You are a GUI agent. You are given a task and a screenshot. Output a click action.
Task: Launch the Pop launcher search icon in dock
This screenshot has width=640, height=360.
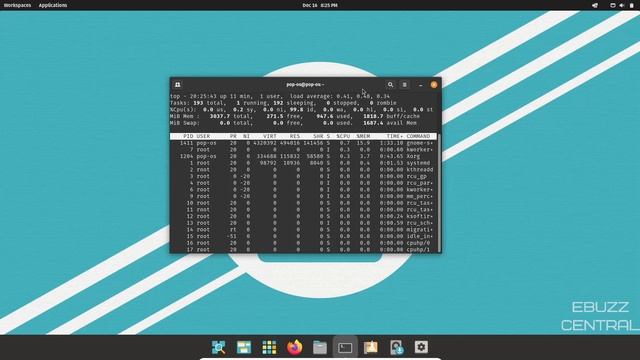point(218,347)
